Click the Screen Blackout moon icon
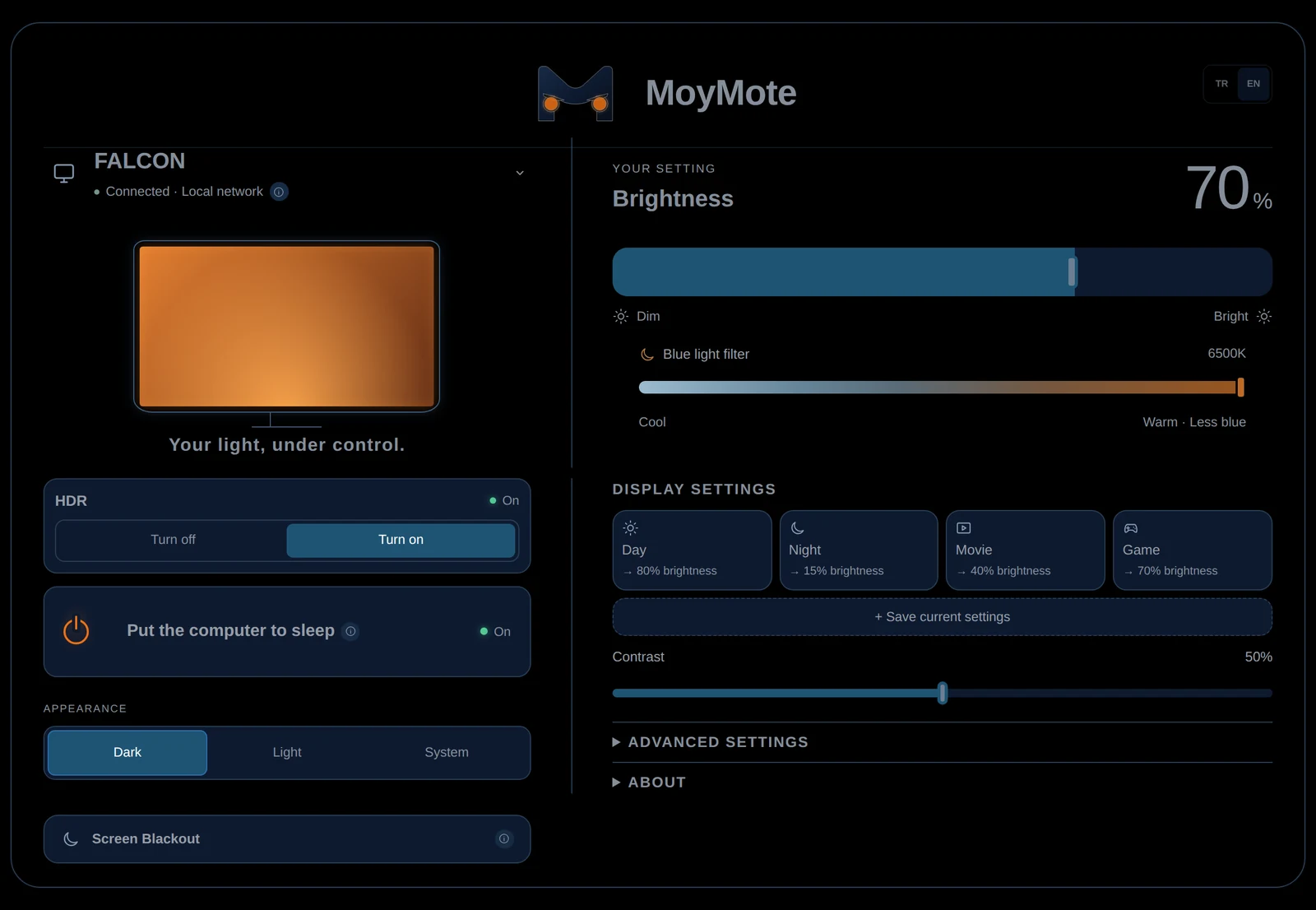This screenshot has width=1316, height=910. click(71, 838)
